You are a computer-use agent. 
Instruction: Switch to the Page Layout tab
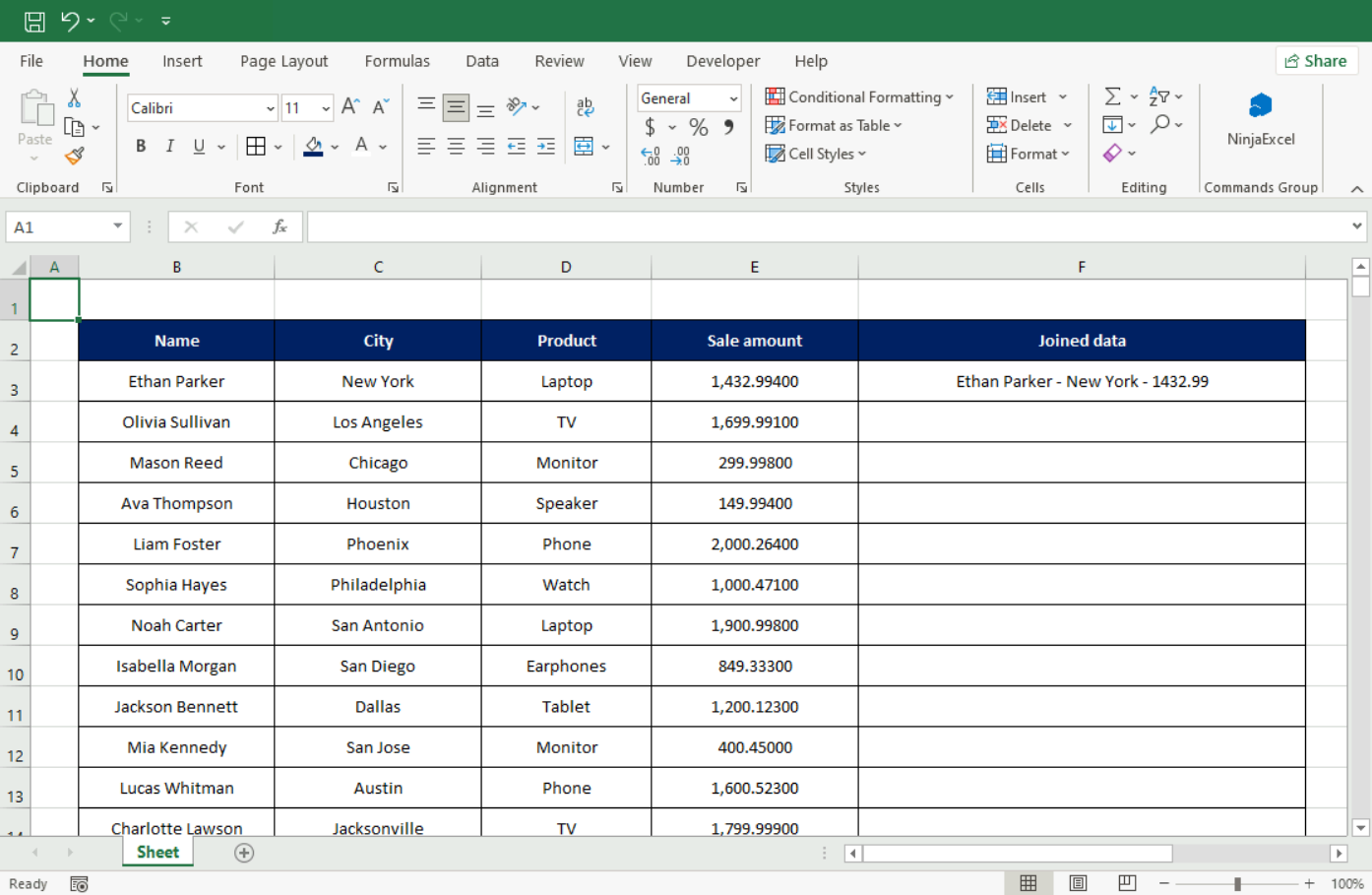pyautogui.click(x=283, y=61)
